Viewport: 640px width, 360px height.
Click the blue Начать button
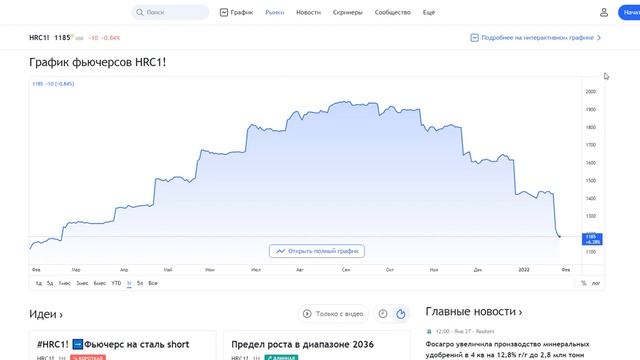coord(629,12)
